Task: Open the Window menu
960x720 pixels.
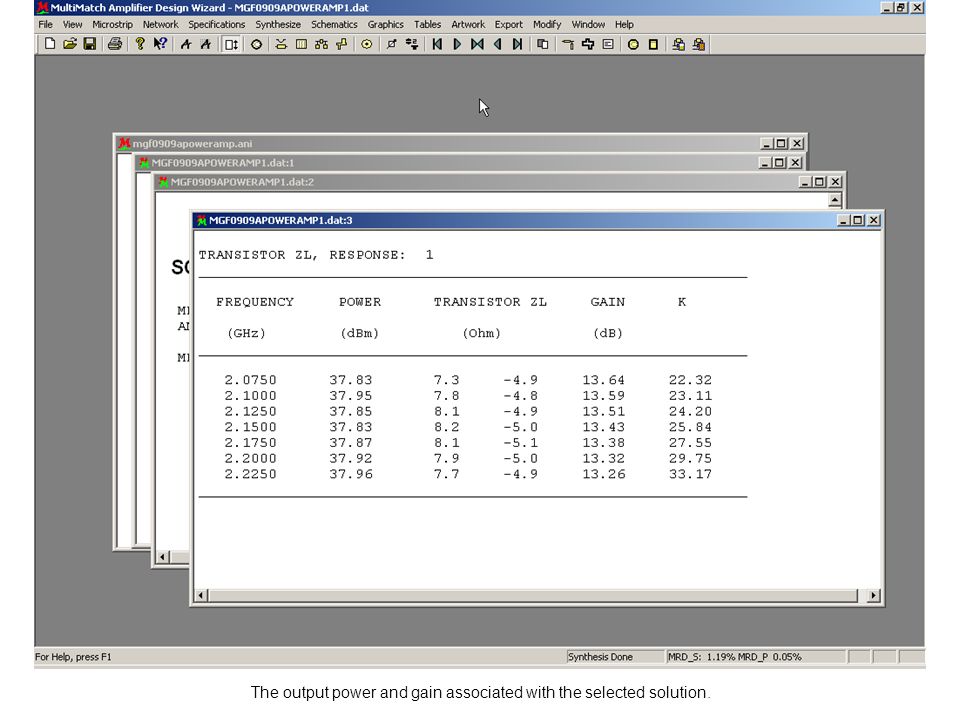Action: (x=588, y=24)
